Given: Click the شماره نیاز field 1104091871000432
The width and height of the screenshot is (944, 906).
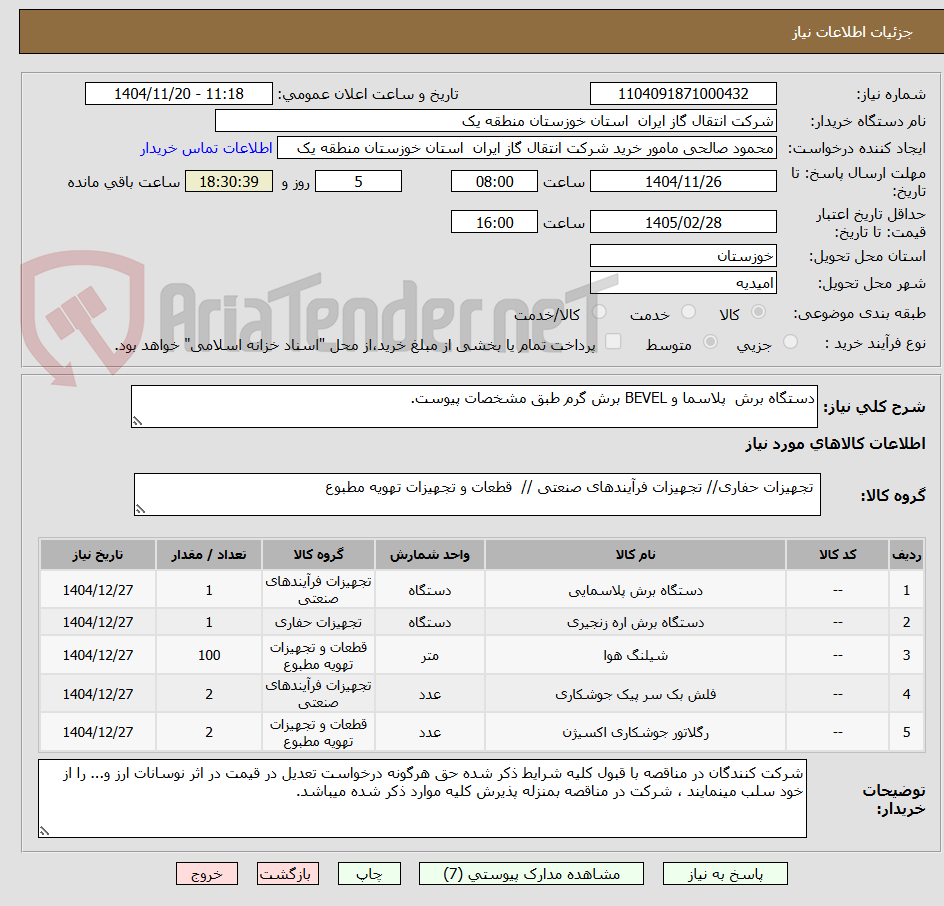Looking at the screenshot, I should click(x=683, y=94).
